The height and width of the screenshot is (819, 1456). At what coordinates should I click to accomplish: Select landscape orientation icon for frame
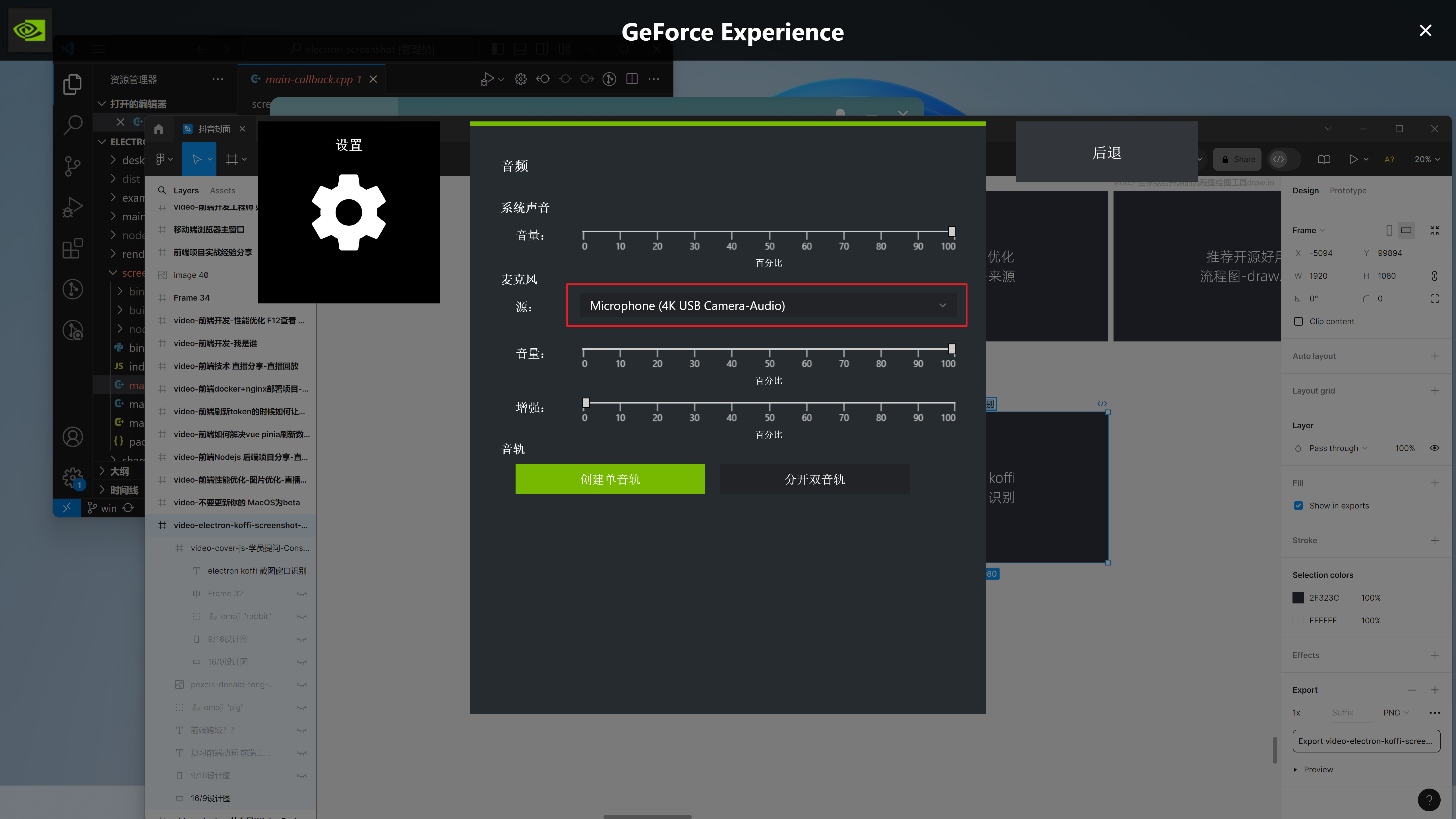1406,230
